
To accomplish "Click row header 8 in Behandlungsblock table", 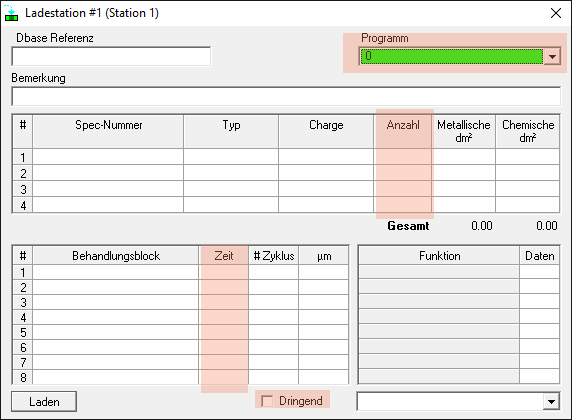I will click(x=23, y=377).
